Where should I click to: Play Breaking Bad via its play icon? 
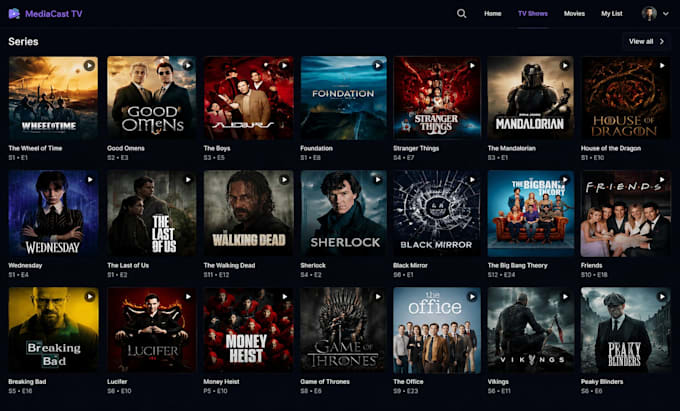pos(90,297)
